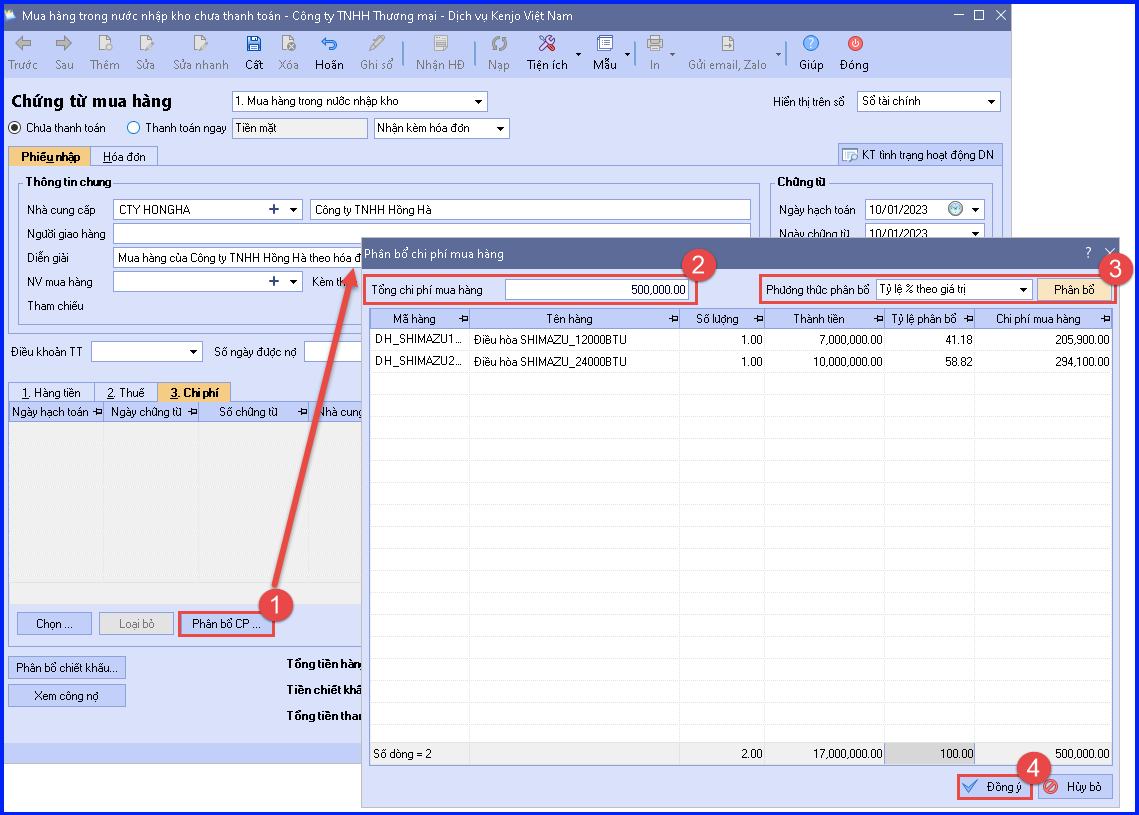Click the question mark help in Phân bổ dialog
The image size is (1139, 815).
point(1087,253)
